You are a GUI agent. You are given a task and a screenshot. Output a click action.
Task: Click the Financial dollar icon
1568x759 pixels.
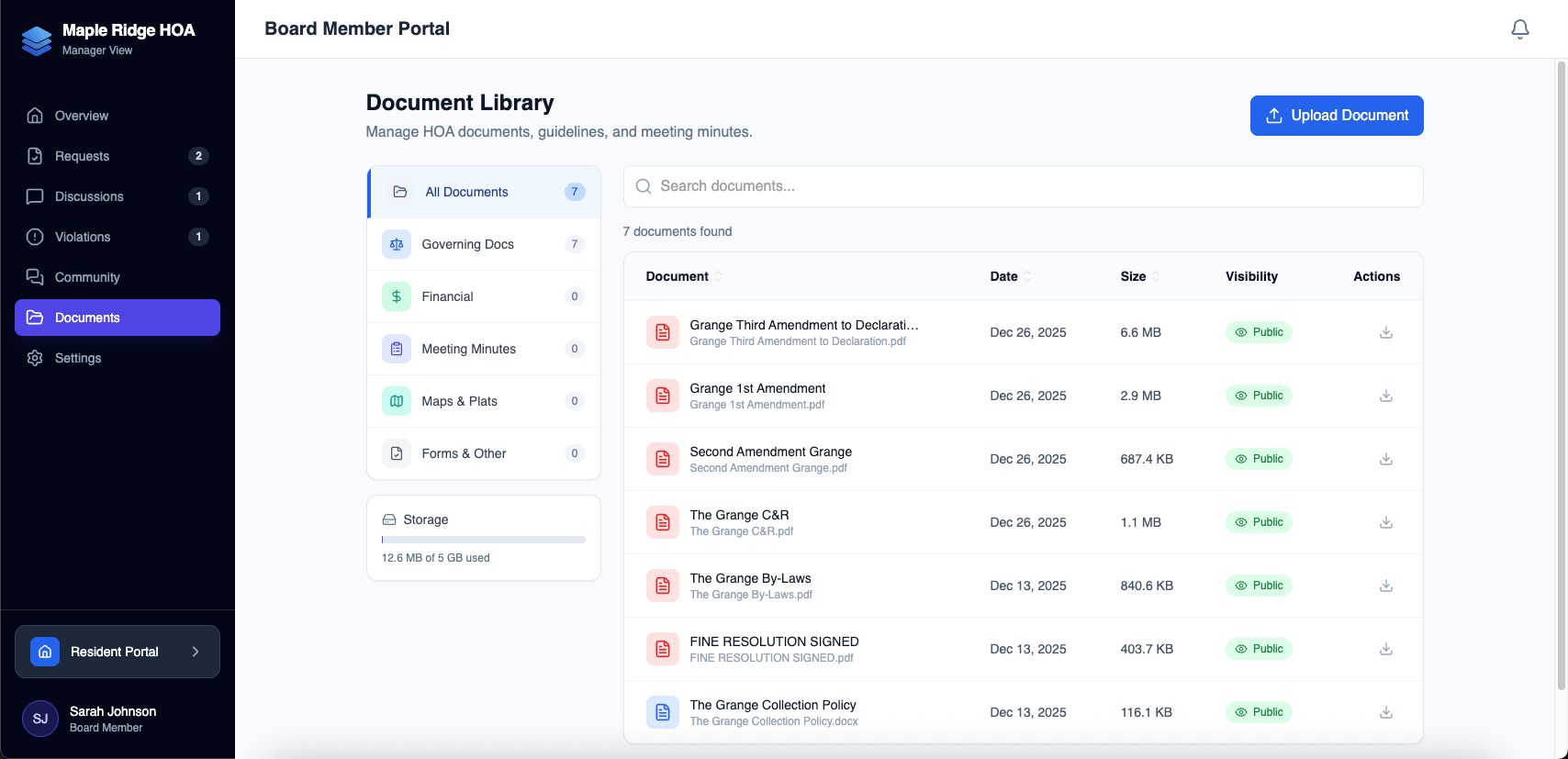tap(397, 296)
